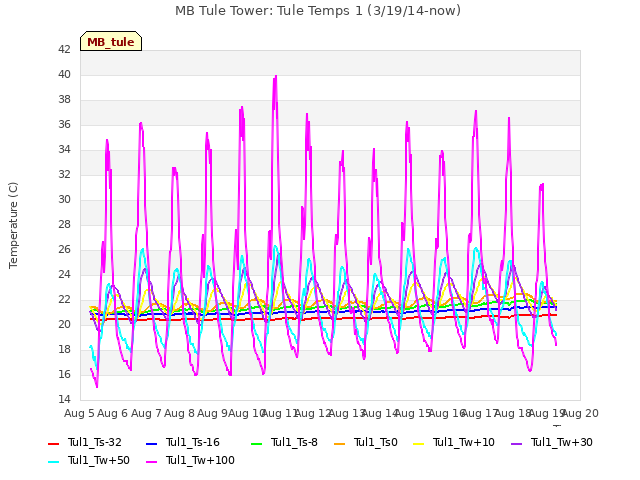Click the MB_tule label box
Screen dimensions: 640x480
pos(111,41)
